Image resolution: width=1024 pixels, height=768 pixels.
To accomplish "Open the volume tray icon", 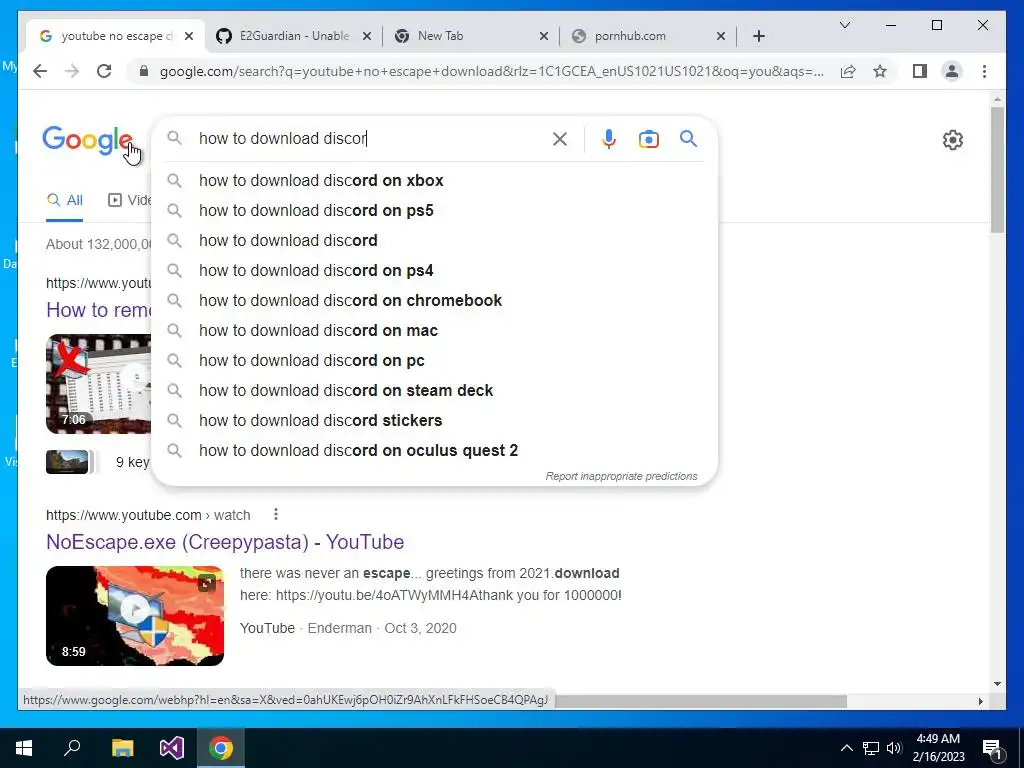I will [x=894, y=748].
